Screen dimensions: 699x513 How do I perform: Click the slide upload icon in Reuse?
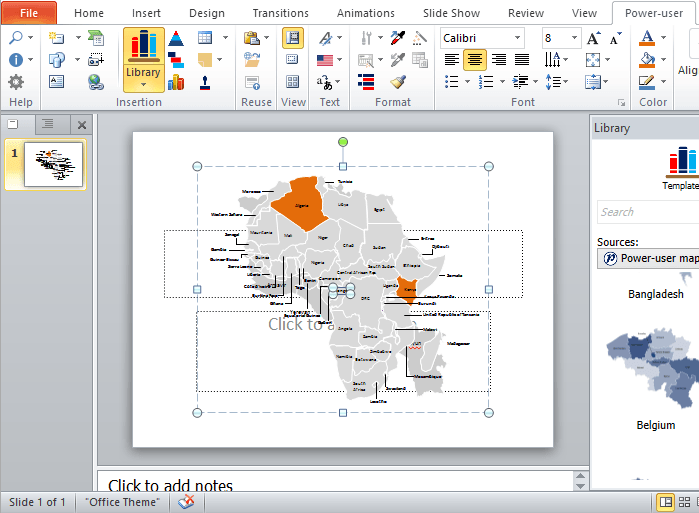point(252,82)
